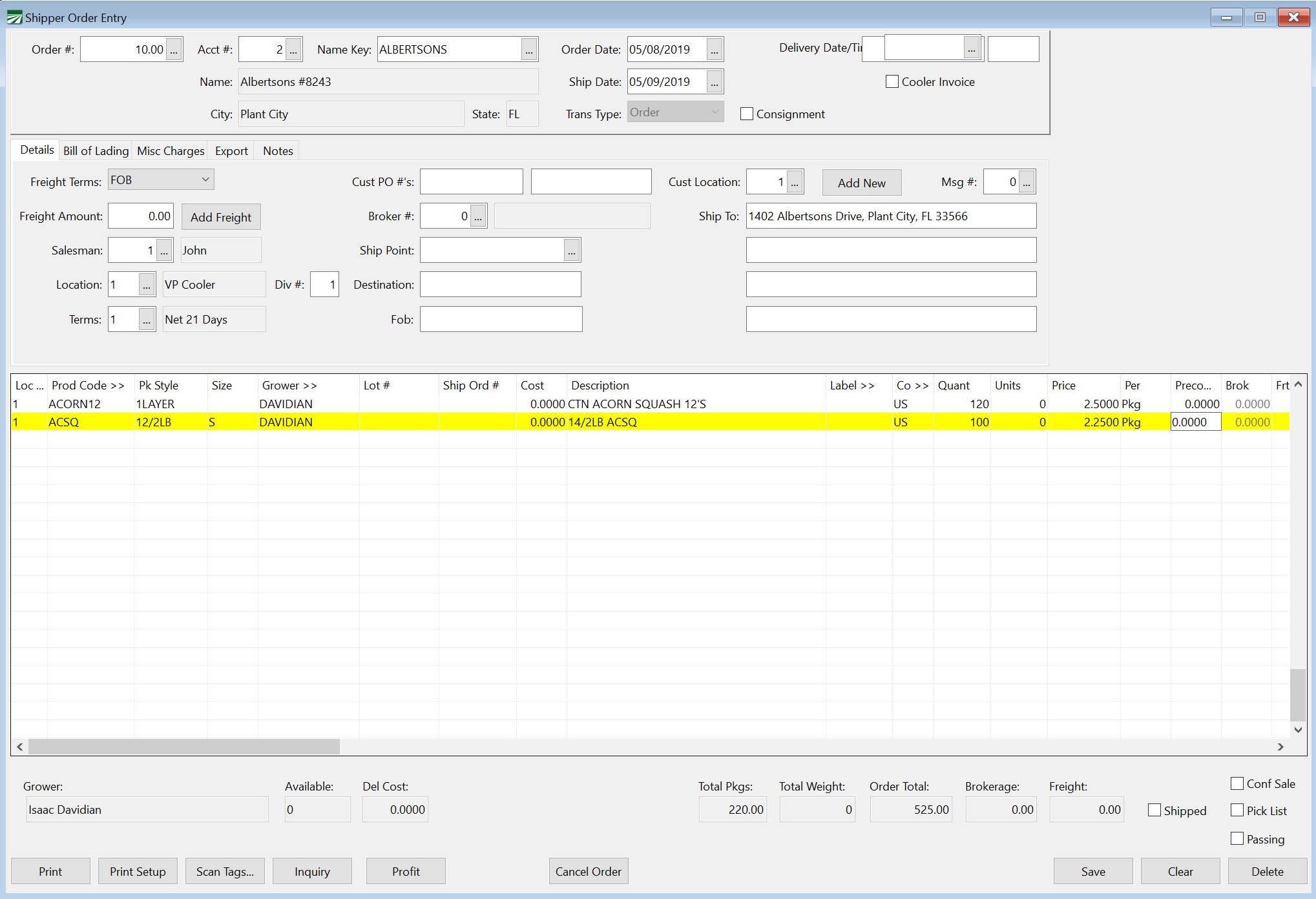
Task: Click the Cancel Order button
Action: point(588,871)
